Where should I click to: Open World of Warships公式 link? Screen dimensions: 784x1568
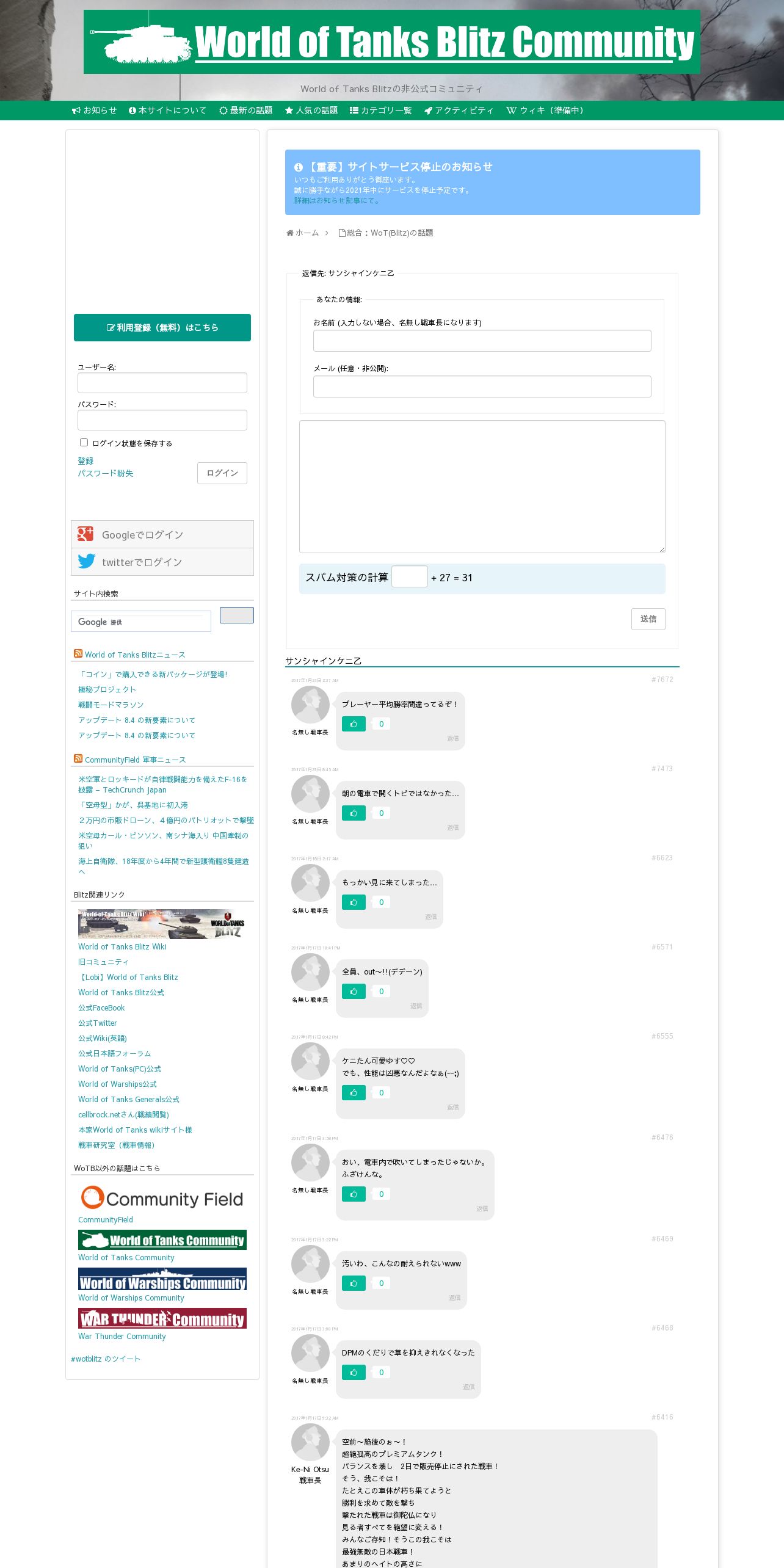[117, 1084]
